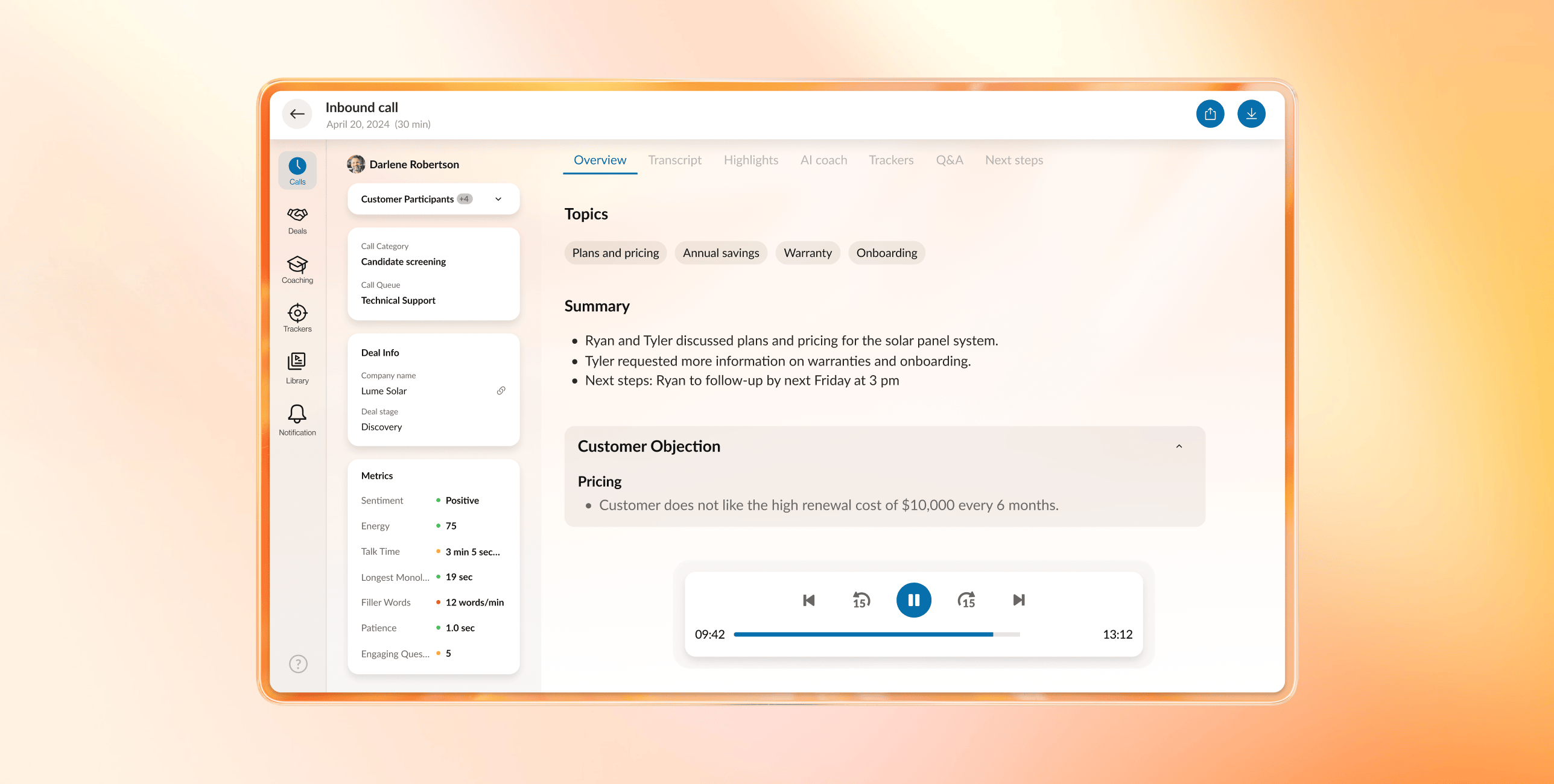Viewport: 1554px width, 784px height.
Task: Click the Darlene Robertson name
Action: point(414,165)
